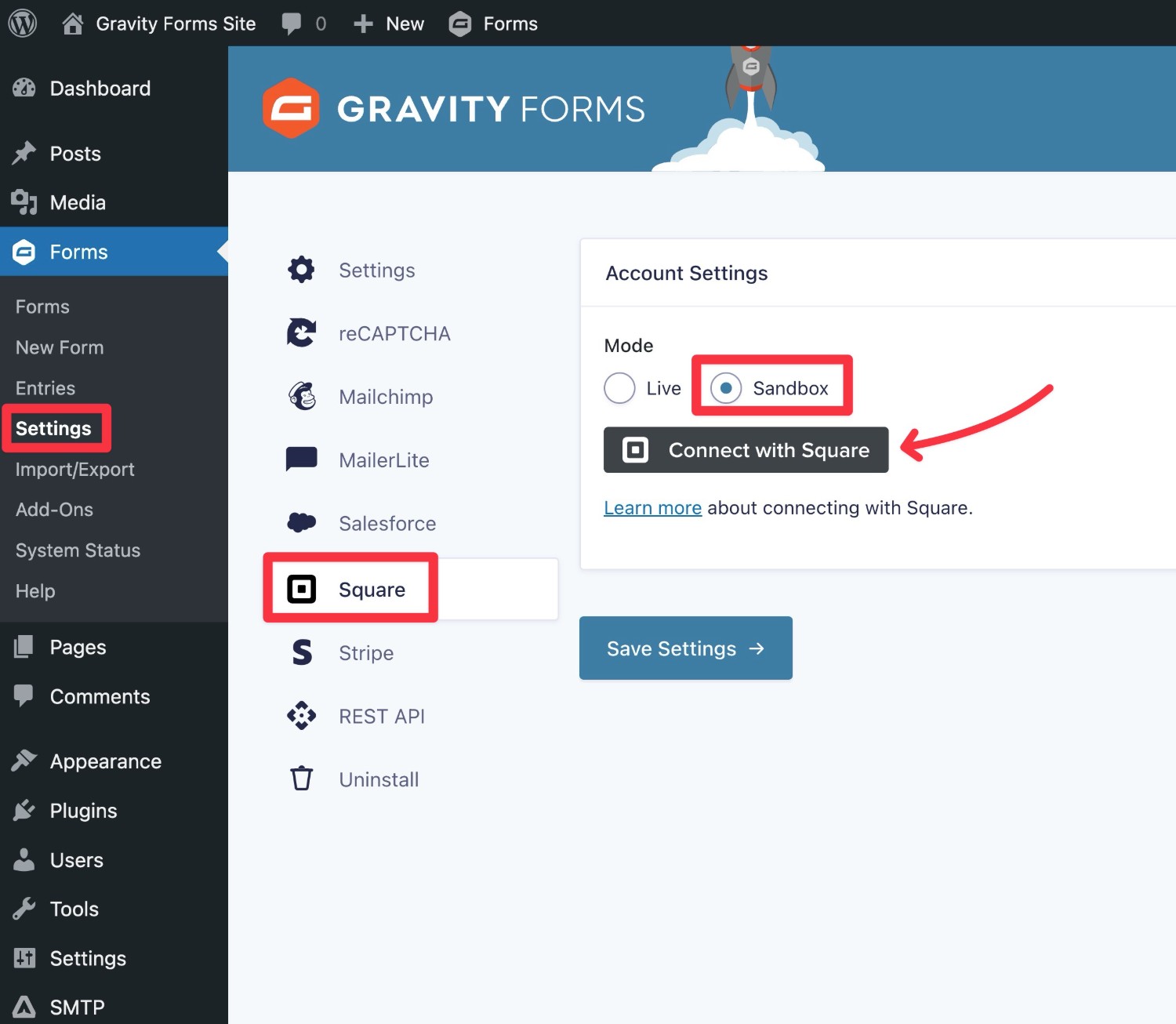Click the Stripe S icon
This screenshot has height=1024, width=1176.
click(302, 652)
